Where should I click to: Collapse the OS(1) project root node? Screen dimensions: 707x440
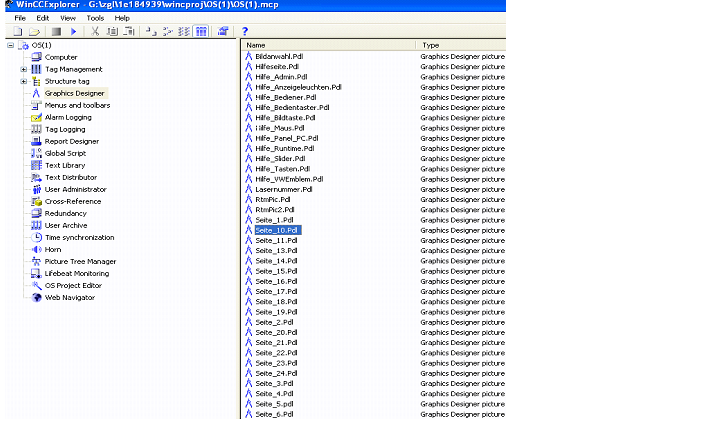[x=11, y=45]
